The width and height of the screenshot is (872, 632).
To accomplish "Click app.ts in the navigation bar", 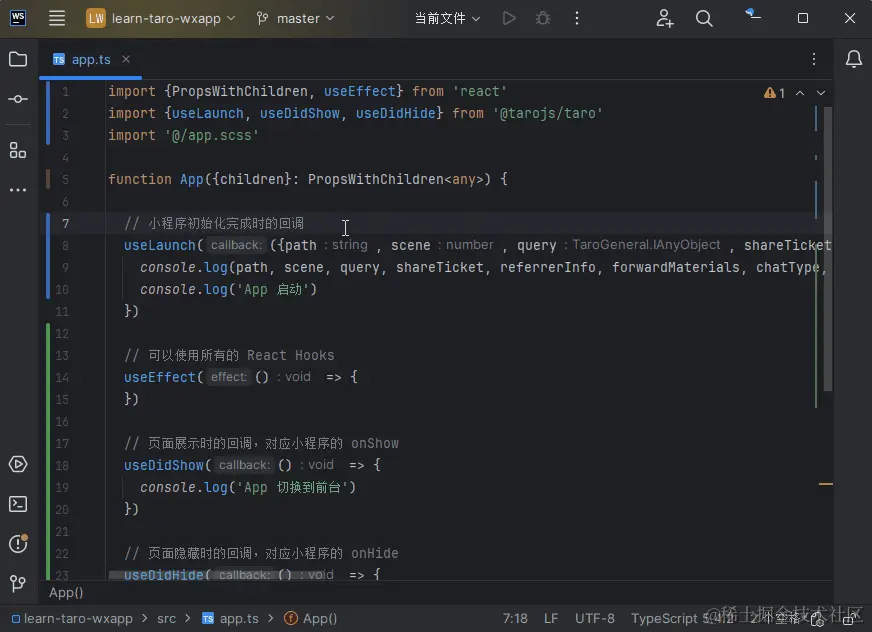I will pos(230,619).
